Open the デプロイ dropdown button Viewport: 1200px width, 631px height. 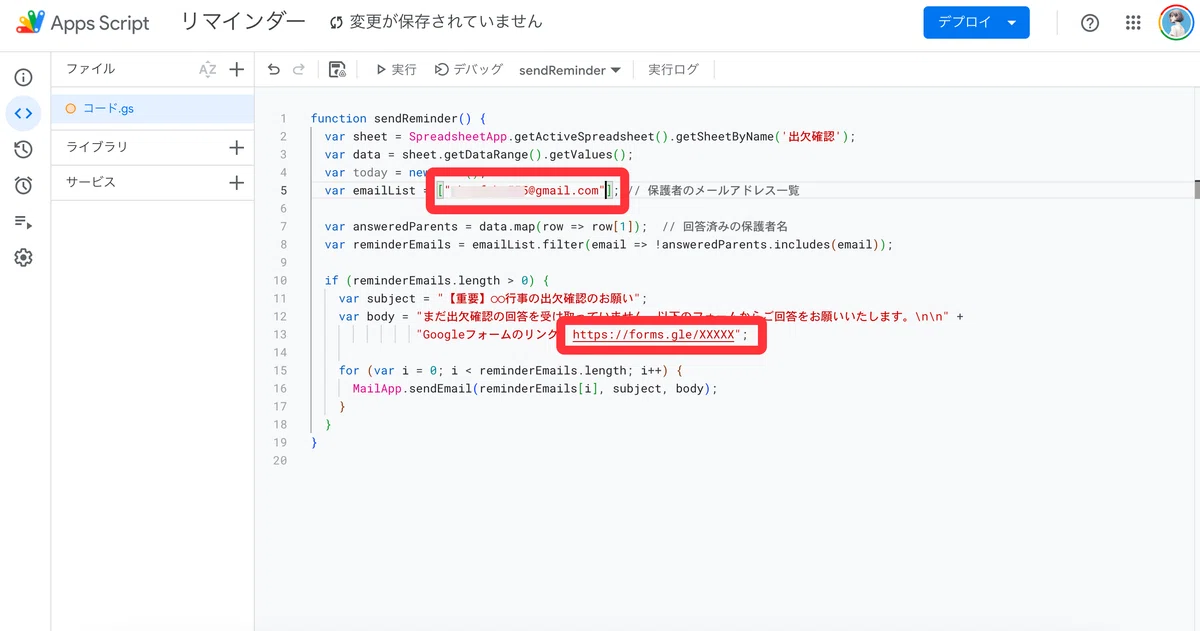[x=976, y=23]
